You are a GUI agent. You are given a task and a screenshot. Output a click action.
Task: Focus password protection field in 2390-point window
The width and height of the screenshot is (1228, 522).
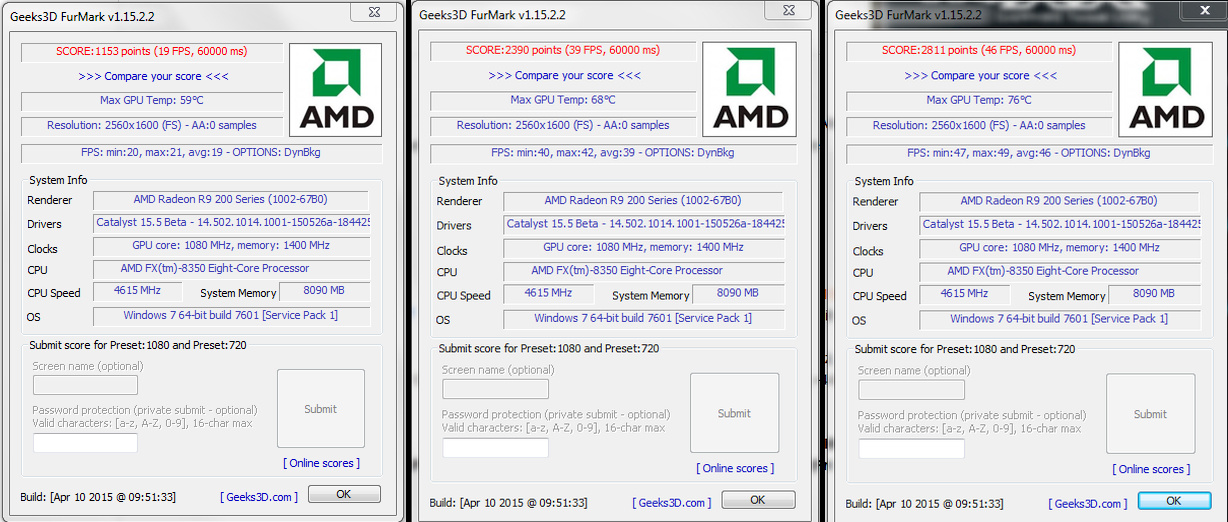(496, 448)
